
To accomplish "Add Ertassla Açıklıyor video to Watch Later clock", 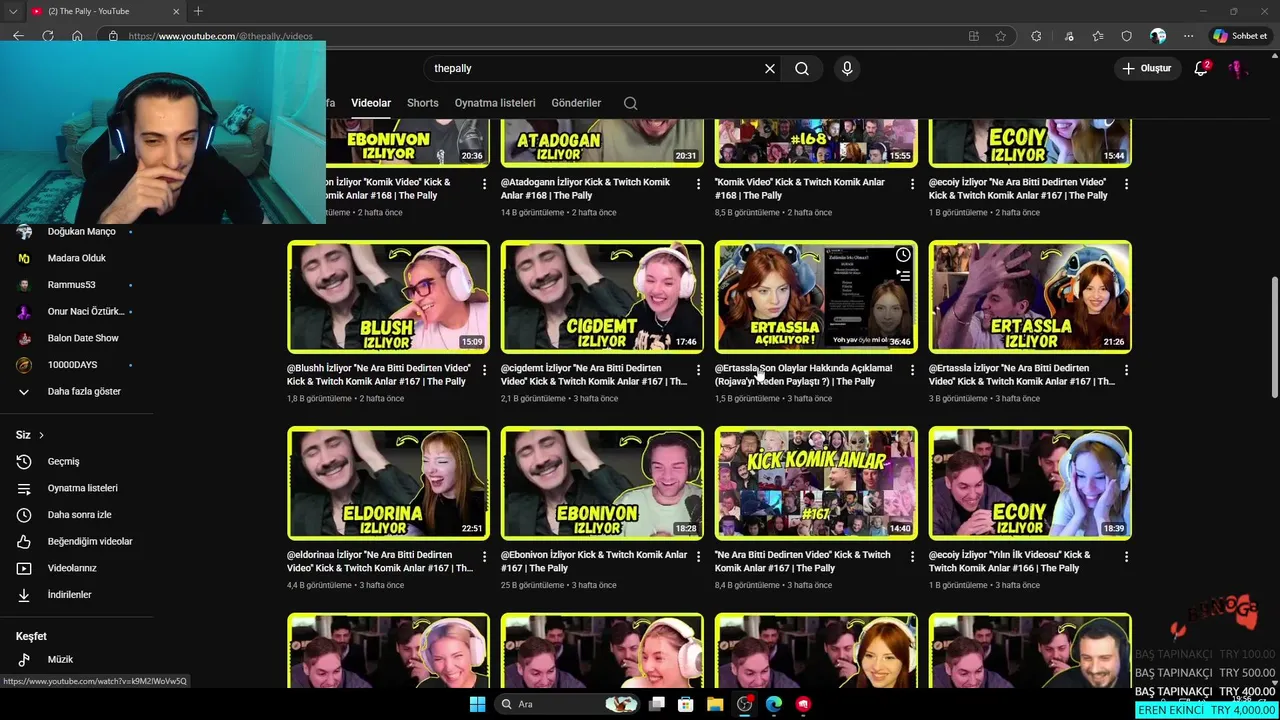I will click(903, 255).
